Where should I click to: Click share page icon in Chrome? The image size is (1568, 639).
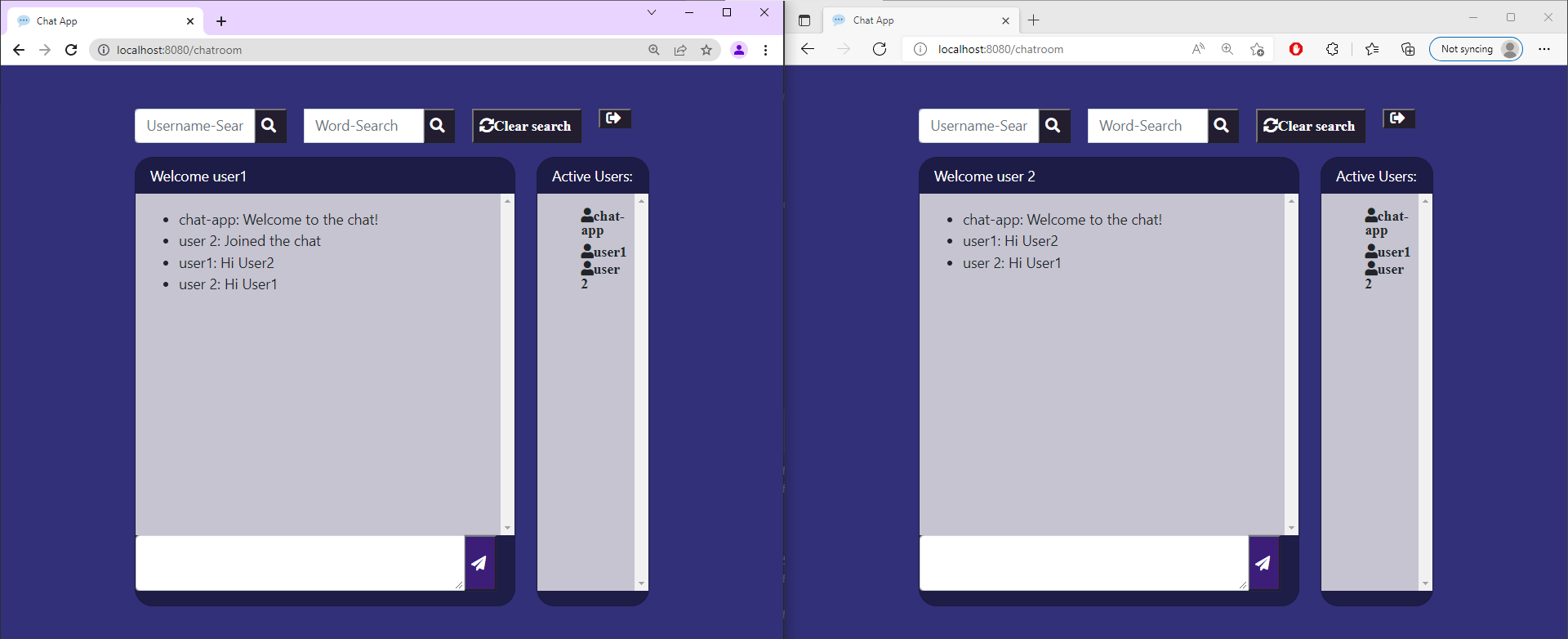tap(680, 50)
